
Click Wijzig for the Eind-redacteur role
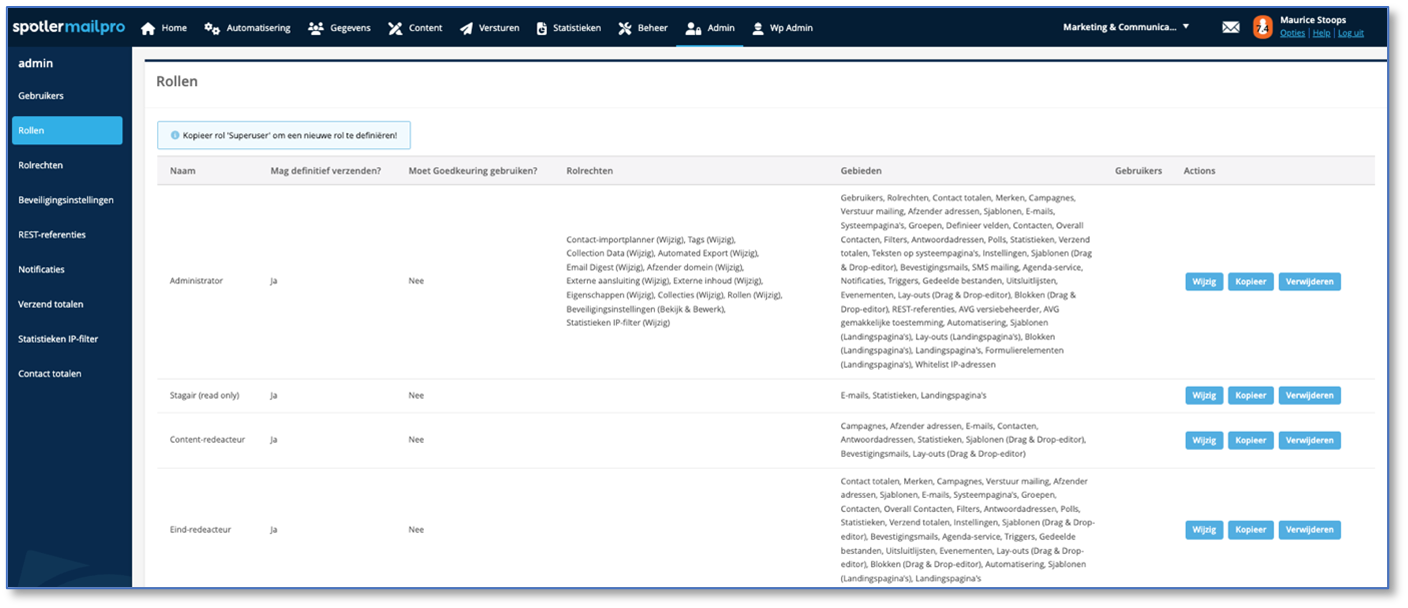1204,530
